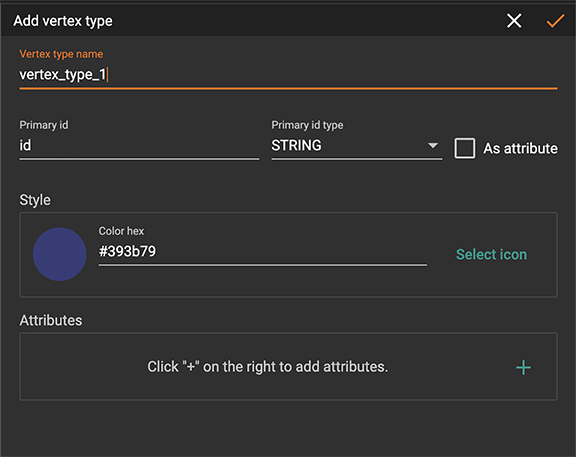Select the Attributes section heading
Image resolution: width=576 pixels, height=457 pixels.
tap(51, 320)
